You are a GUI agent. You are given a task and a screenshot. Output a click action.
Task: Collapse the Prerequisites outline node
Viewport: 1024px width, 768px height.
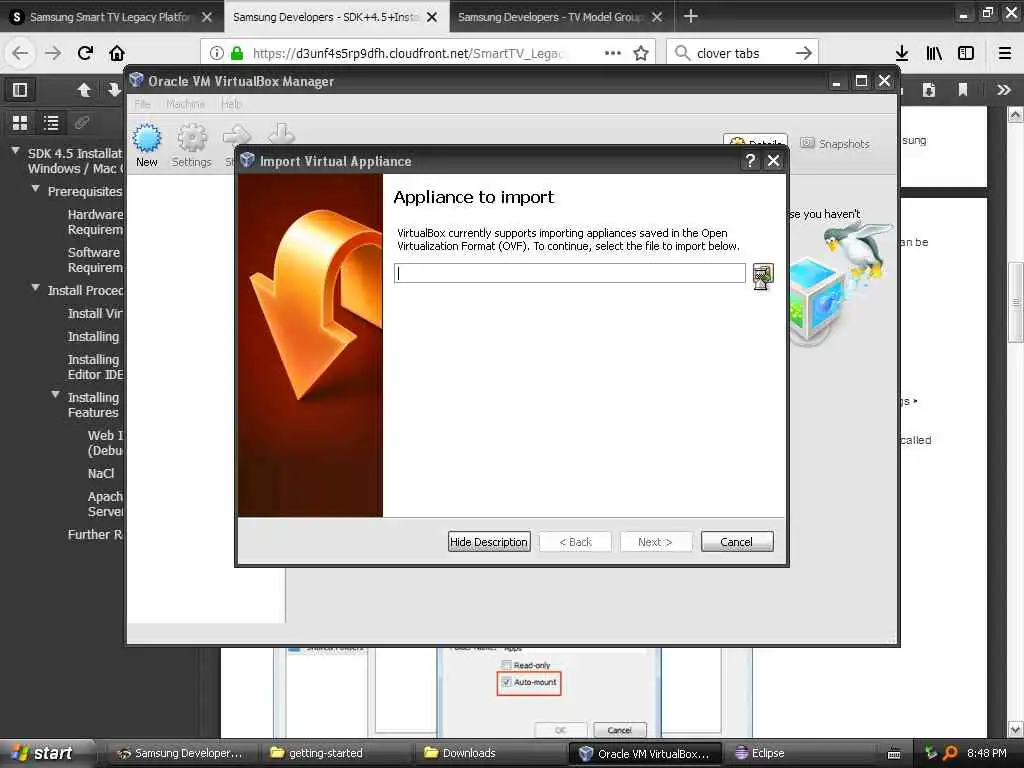click(x=35, y=189)
